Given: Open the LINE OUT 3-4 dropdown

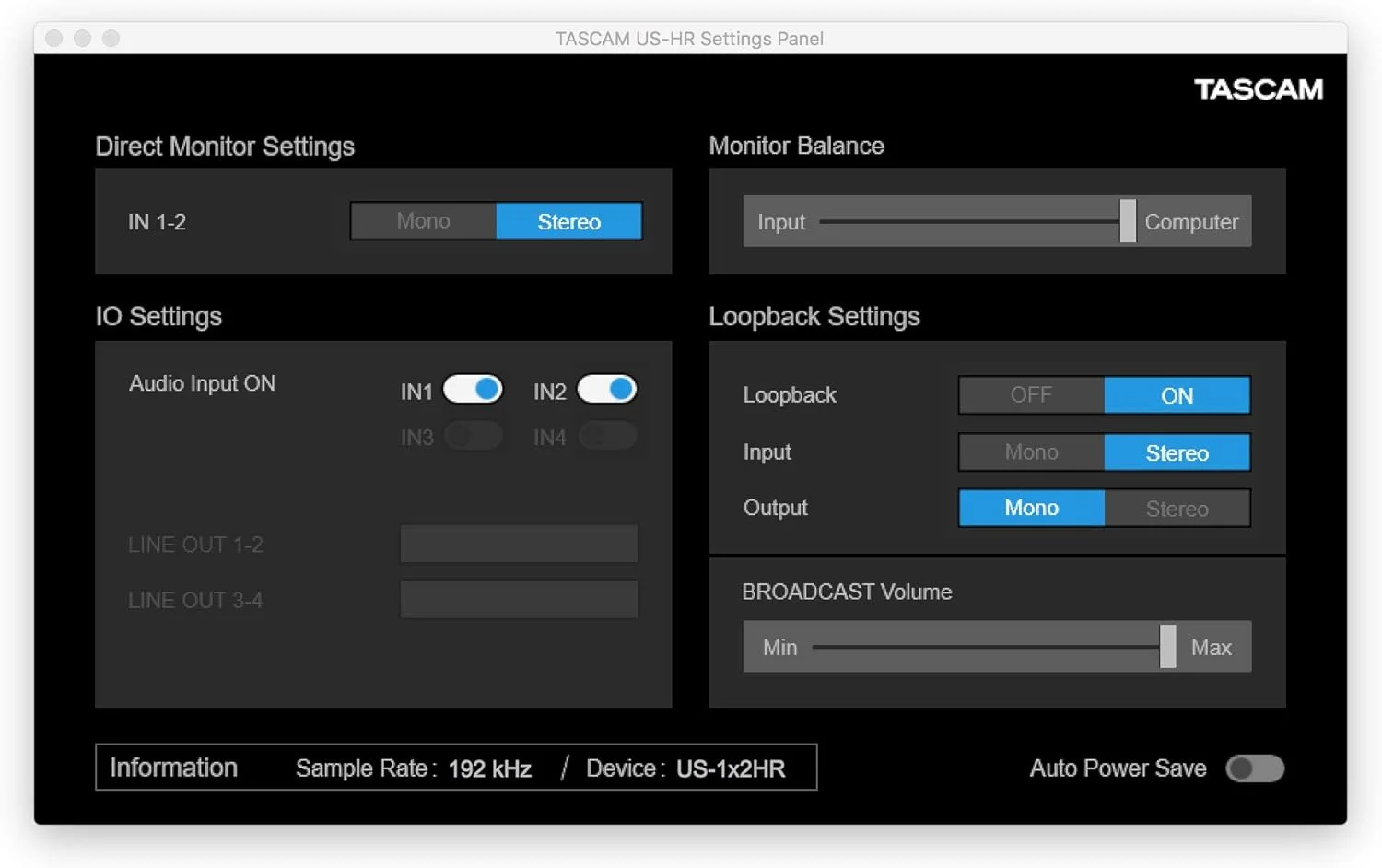Looking at the screenshot, I should [519, 599].
